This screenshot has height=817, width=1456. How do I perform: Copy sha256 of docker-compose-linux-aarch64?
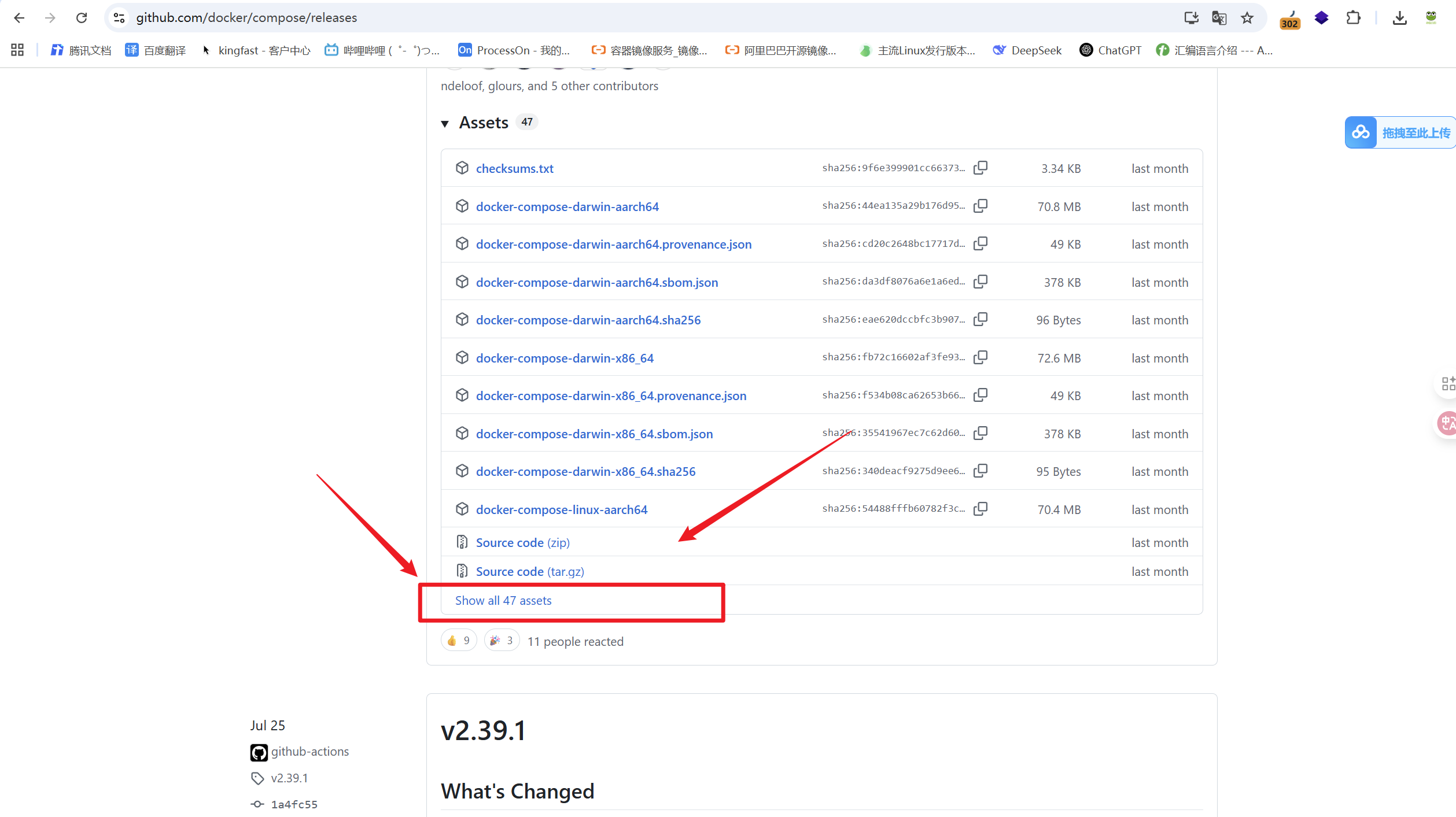point(981,509)
